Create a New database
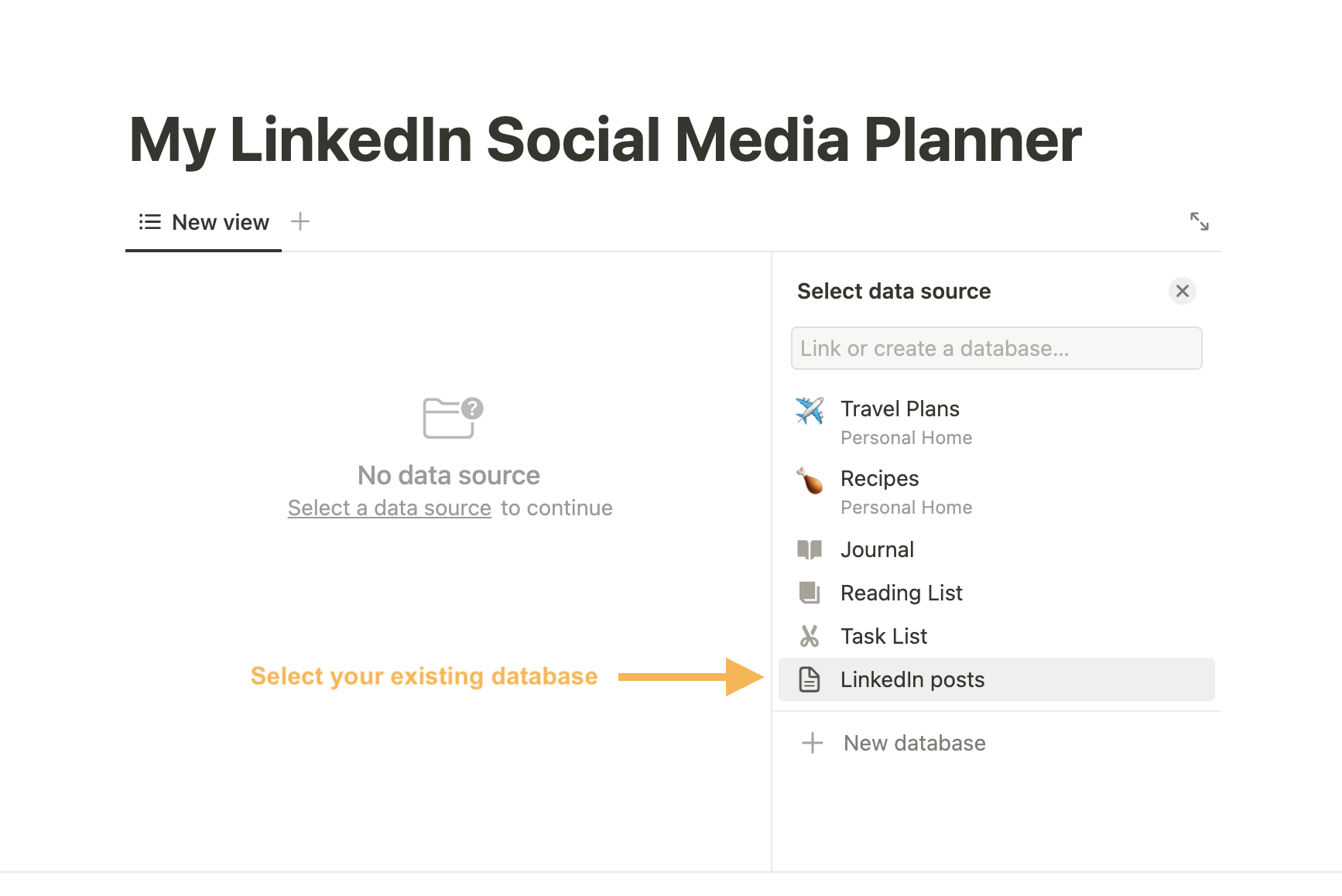 (x=914, y=743)
